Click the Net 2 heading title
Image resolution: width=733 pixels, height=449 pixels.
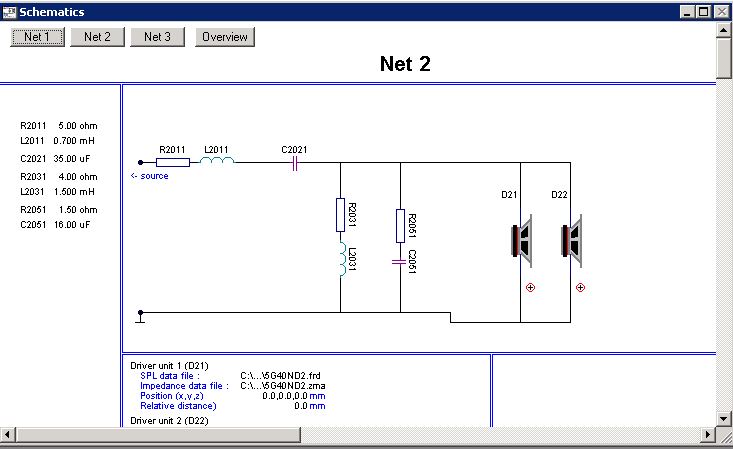[x=405, y=64]
